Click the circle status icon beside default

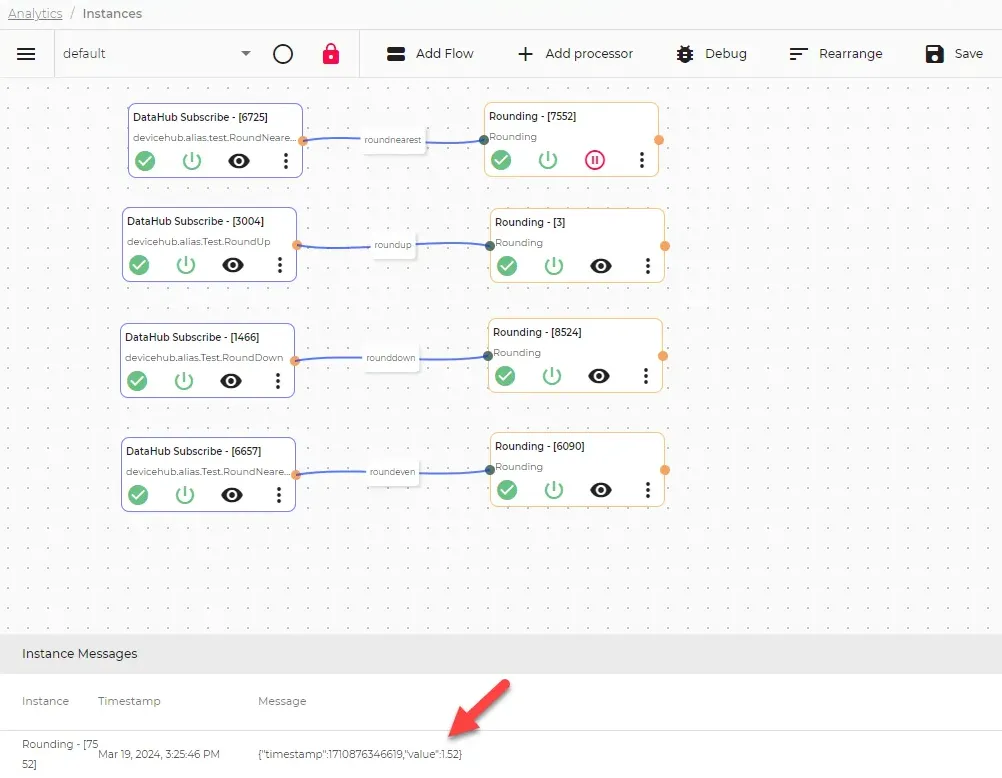(283, 54)
